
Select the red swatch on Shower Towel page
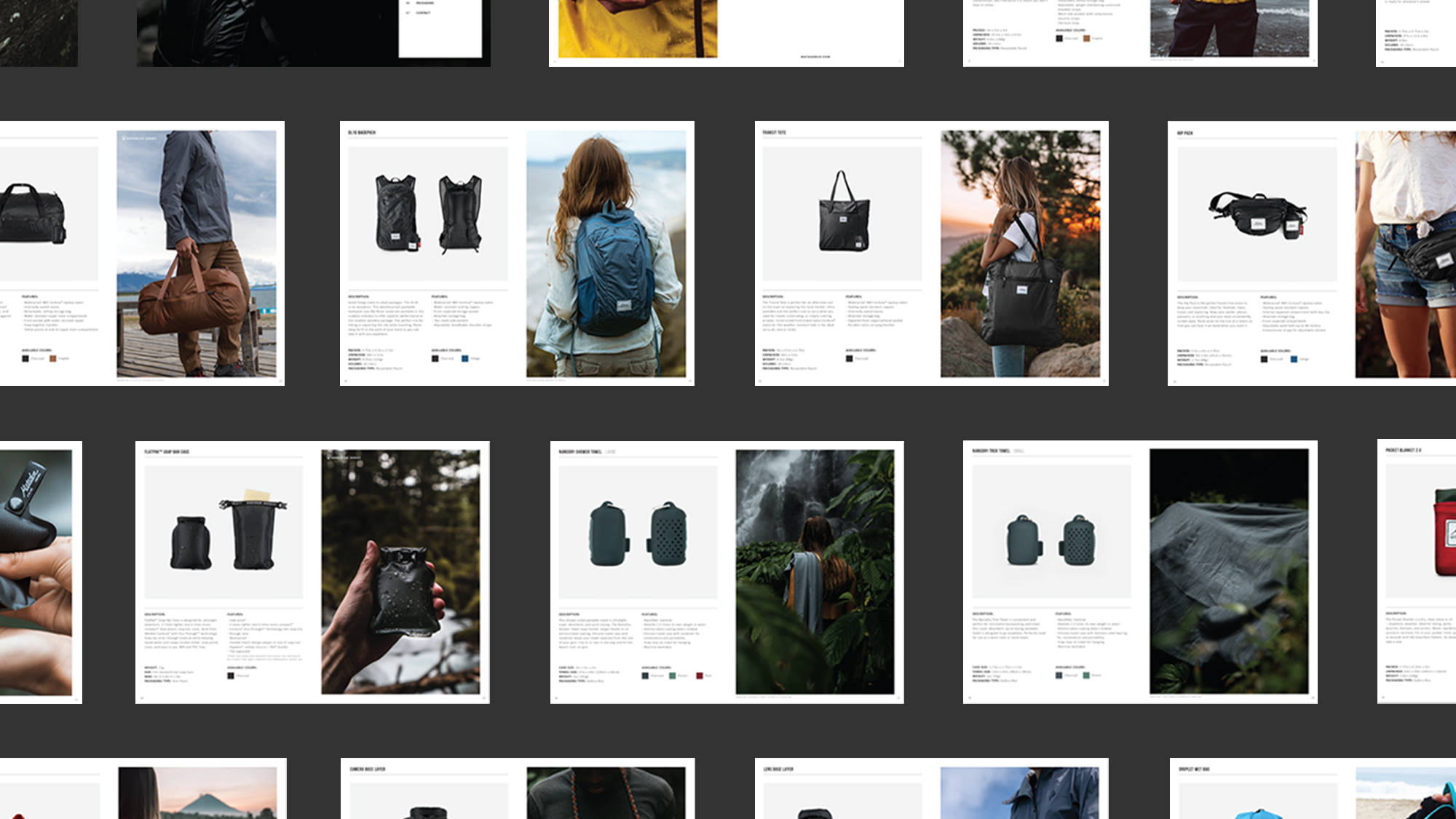point(700,676)
